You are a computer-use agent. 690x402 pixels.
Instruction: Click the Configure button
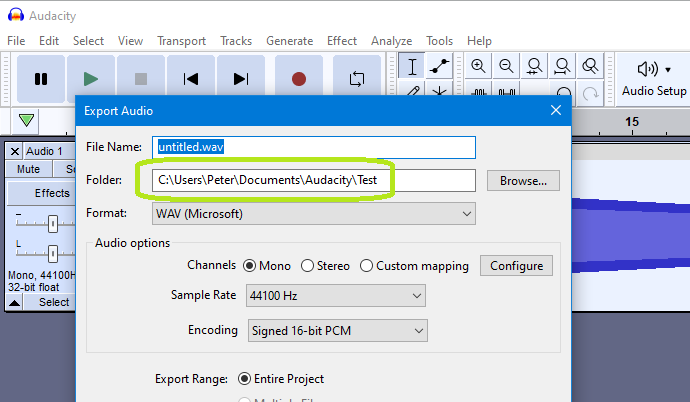click(x=517, y=265)
